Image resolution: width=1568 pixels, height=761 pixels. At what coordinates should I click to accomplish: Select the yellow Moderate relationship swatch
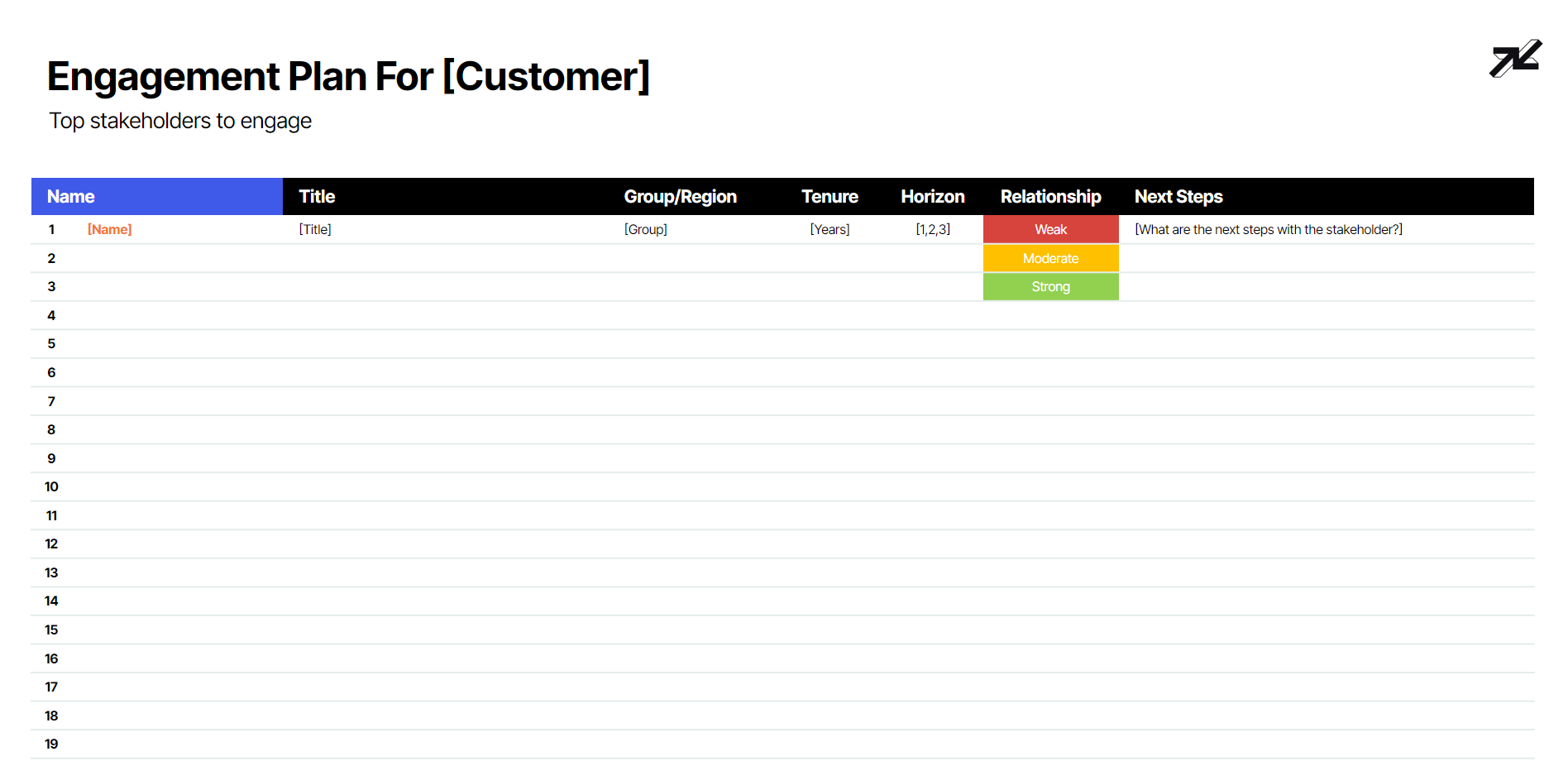[1050, 258]
